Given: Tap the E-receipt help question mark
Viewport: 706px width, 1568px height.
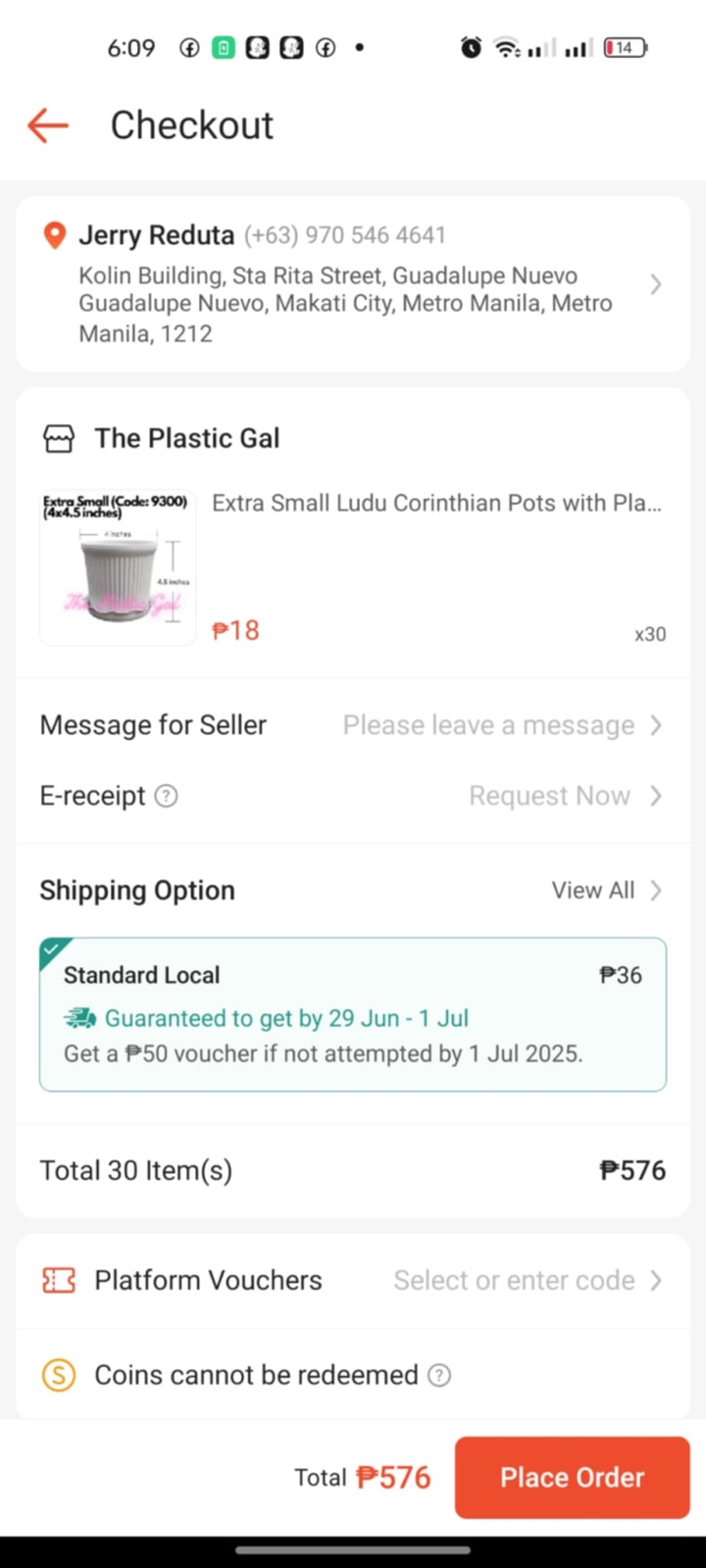Looking at the screenshot, I should 167,796.
